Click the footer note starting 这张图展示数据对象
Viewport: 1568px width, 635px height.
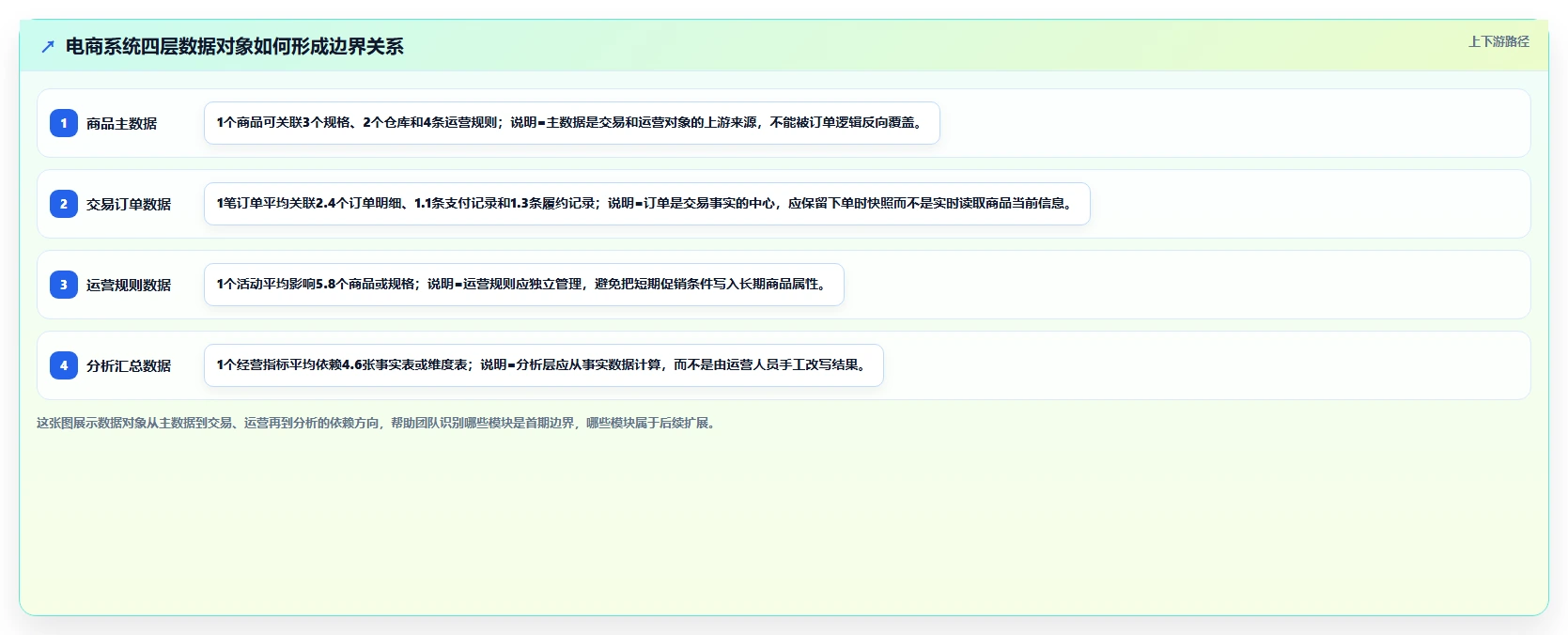pos(379,423)
